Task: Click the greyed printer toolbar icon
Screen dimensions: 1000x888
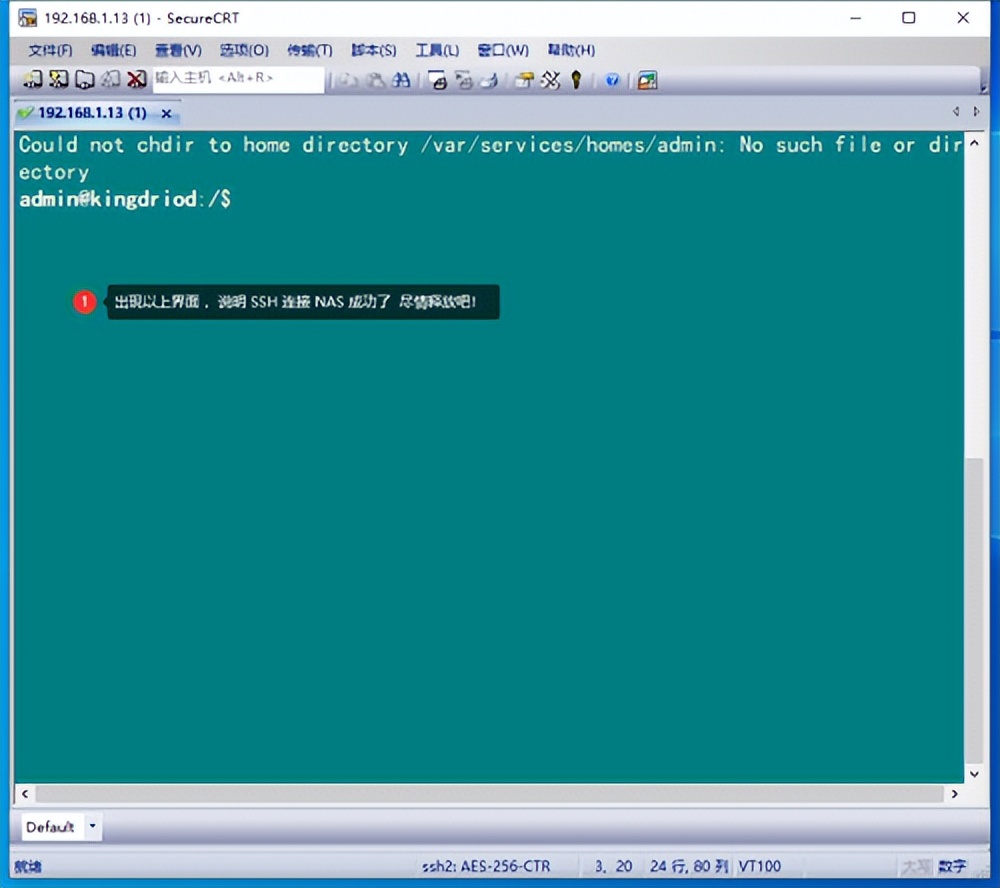Action: point(489,80)
